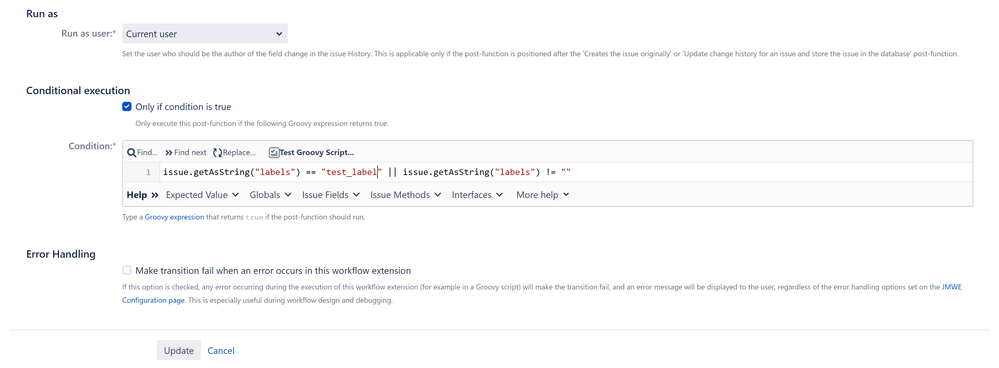This screenshot has width=999, height=368.
Task: Click the Update button
Action: click(x=179, y=350)
